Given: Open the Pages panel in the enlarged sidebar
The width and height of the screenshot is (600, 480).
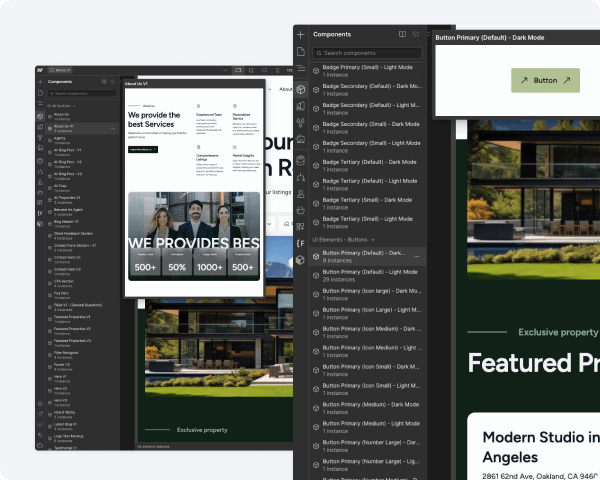Looking at the screenshot, I should 301,51.
